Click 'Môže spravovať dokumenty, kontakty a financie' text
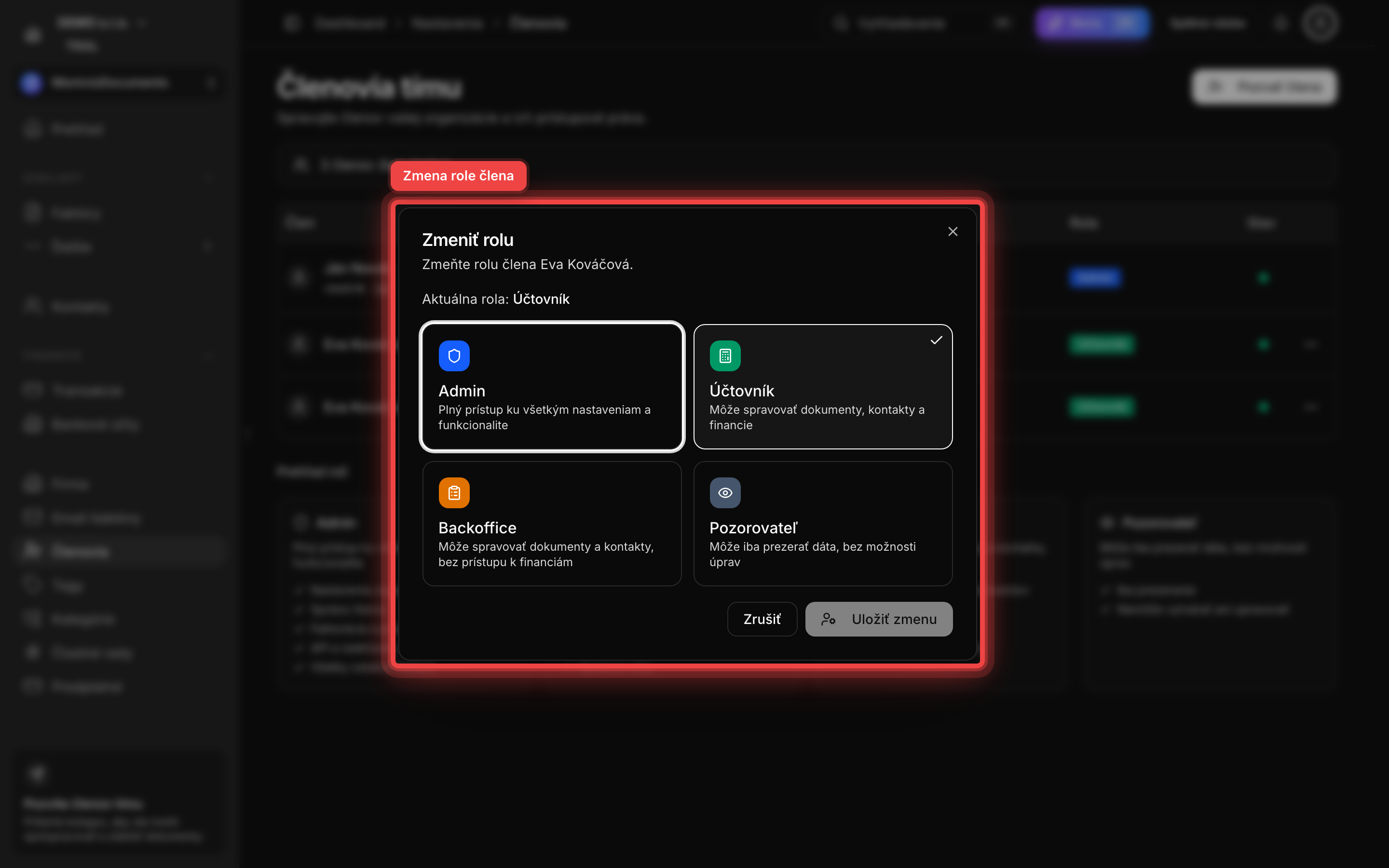The image size is (1389, 868). click(817, 417)
